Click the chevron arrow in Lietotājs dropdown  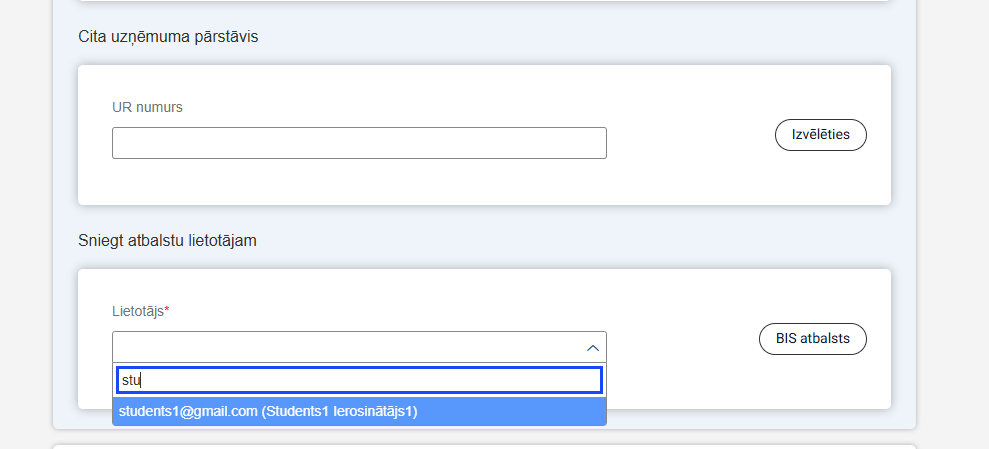592,347
